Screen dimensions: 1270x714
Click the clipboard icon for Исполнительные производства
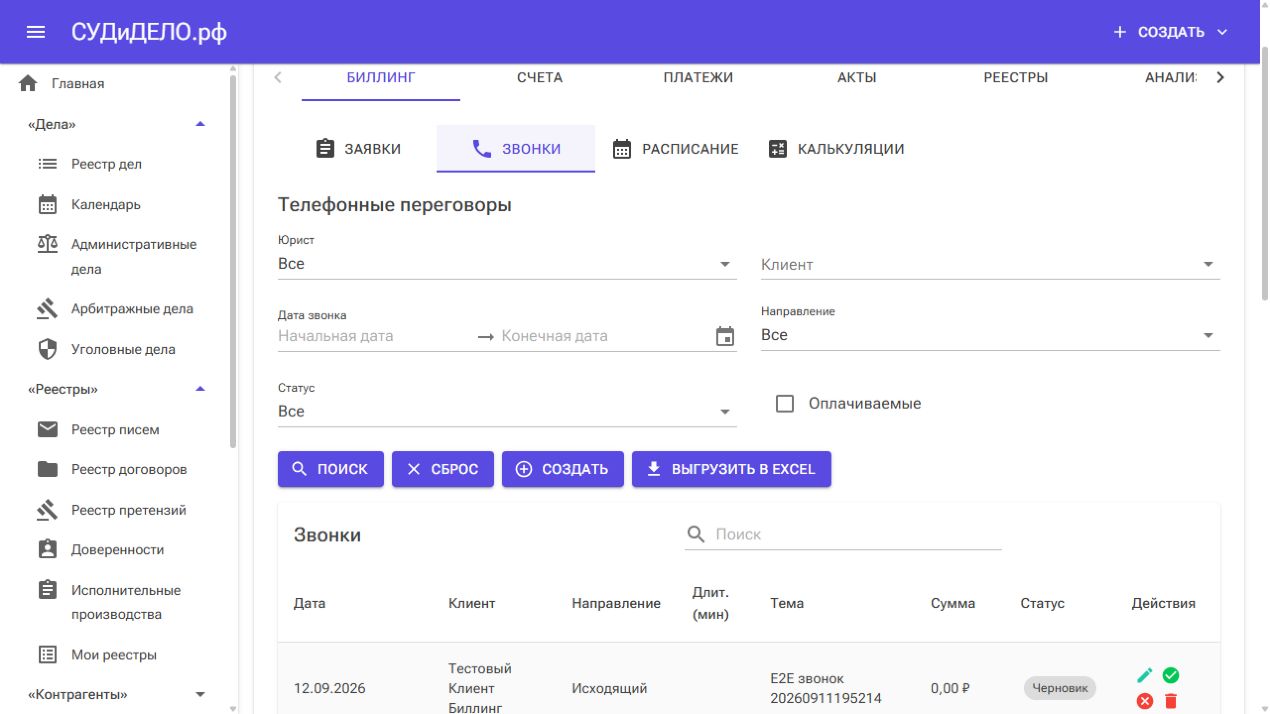[x=48, y=590]
